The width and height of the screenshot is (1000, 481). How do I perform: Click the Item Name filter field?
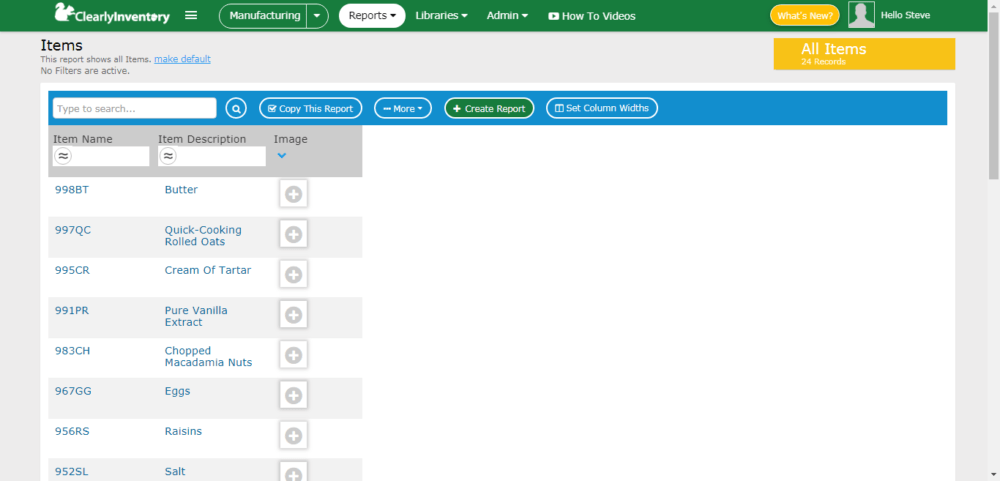[x=101, y=156]
